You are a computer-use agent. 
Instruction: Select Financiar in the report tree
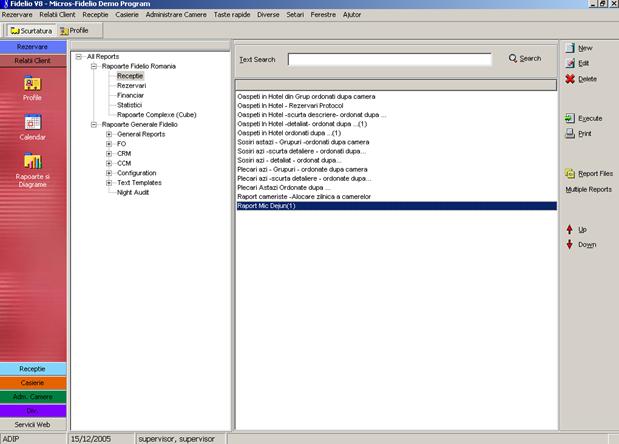[x=130, y=96]
